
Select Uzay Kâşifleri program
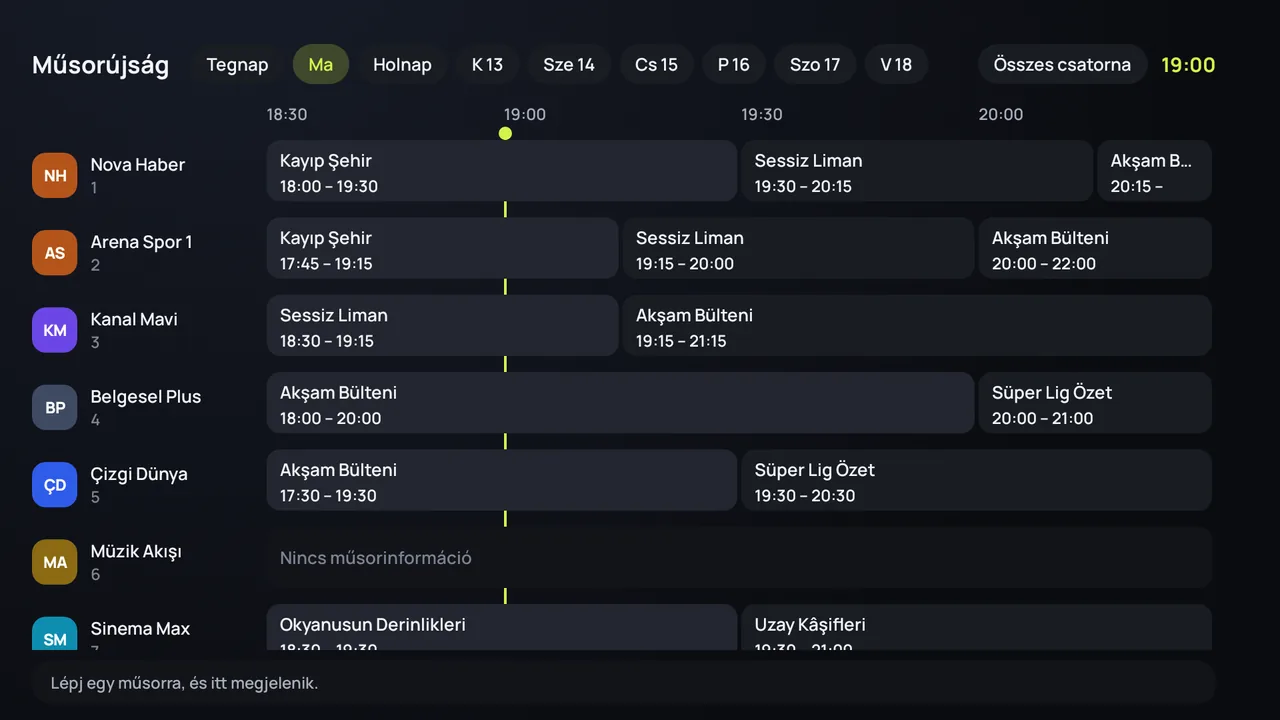point(976,628)
